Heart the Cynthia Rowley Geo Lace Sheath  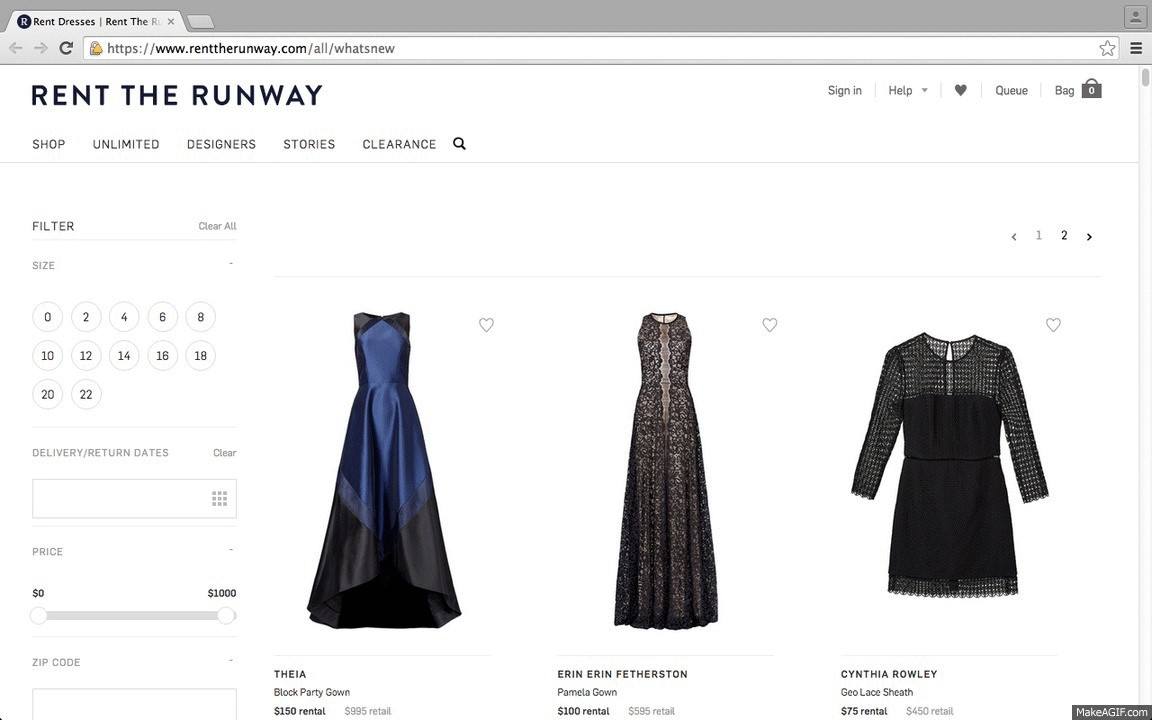pos(1053,324)
